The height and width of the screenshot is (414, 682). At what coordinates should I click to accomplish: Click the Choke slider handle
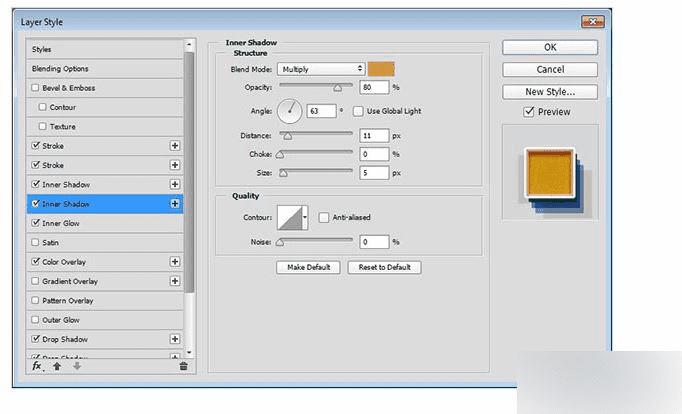[280, 154]
